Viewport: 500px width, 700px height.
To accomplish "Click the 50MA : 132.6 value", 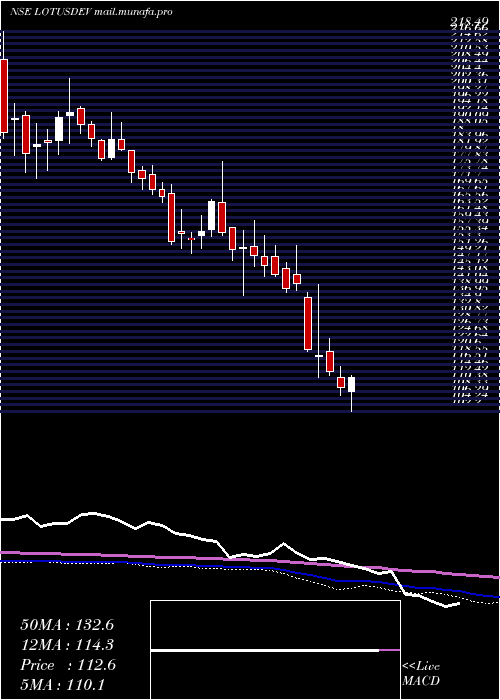I will (x=67, y=625).
